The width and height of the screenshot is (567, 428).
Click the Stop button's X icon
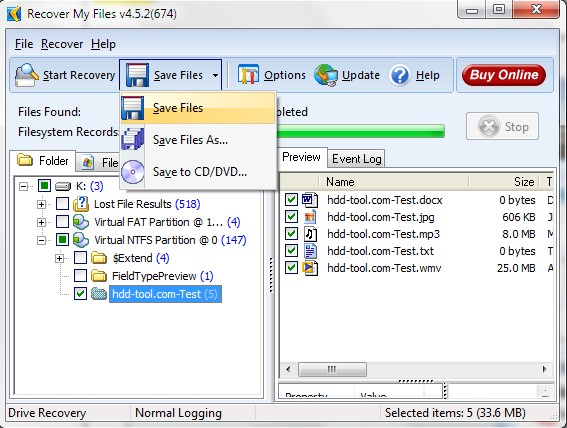click(x=489, y=127)
